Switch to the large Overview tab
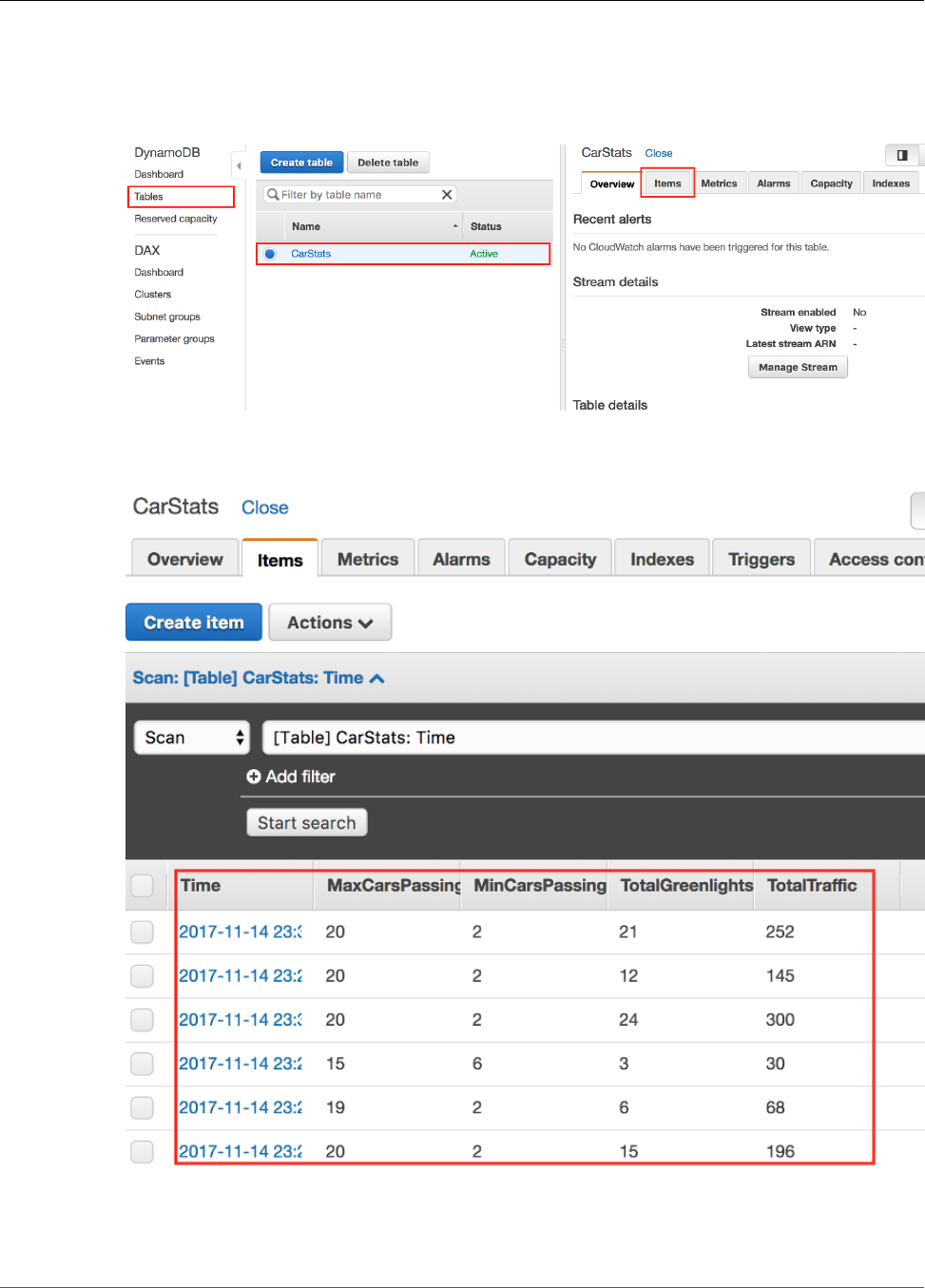The width and height of the screenshot is (925, 1288). click(185, 559)
